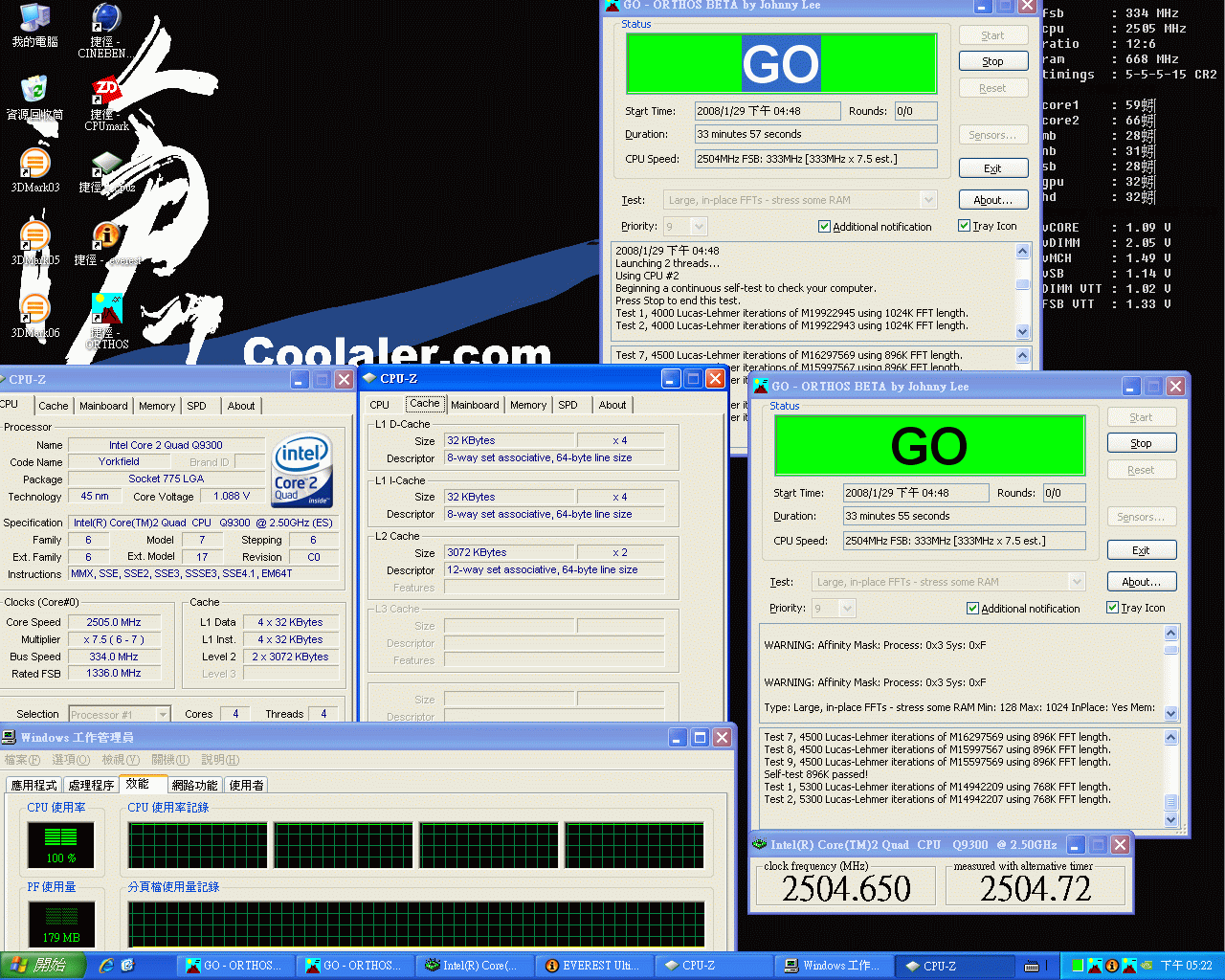The image size is (1225, 980).
Task: Click the quick launch icon beside Internet Explorer
Action: (127, 966)
